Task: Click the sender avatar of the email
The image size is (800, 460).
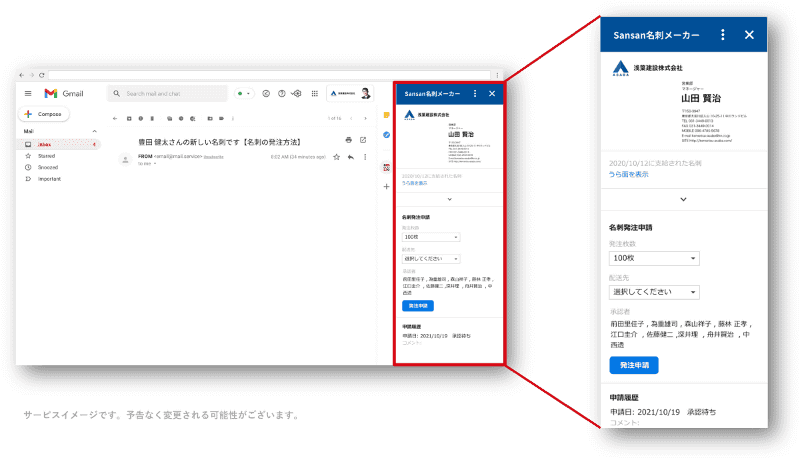Action: (125, 159)
